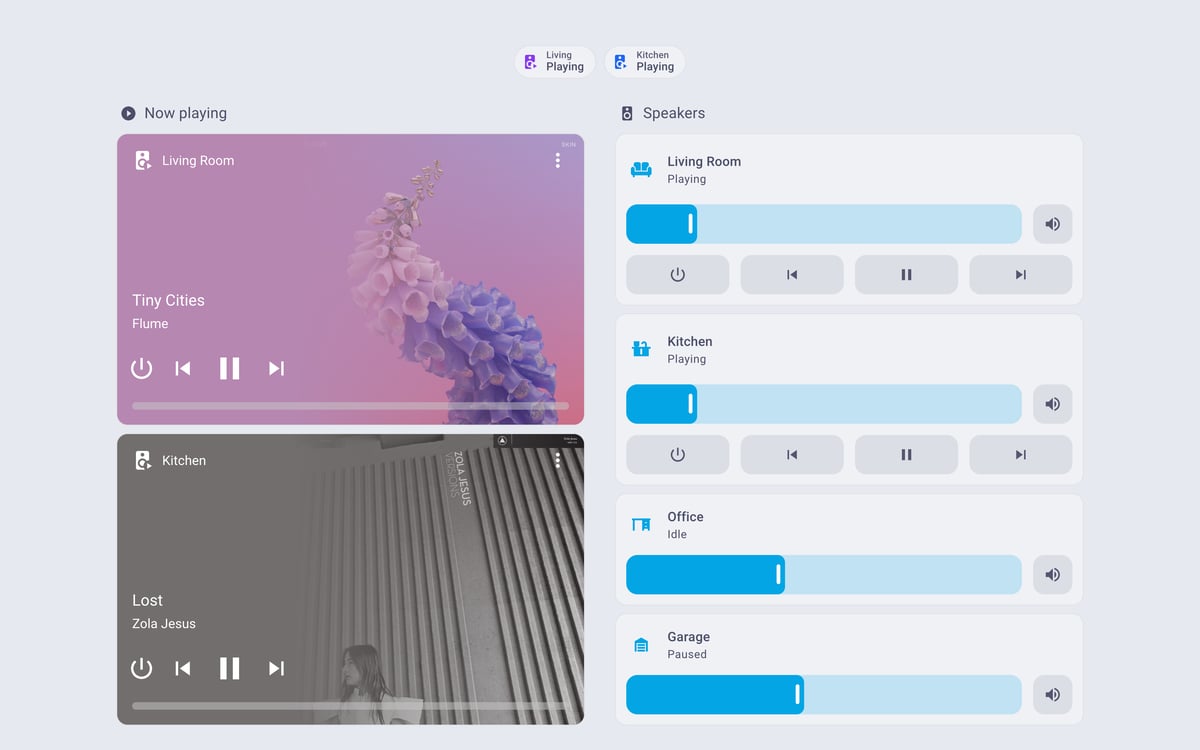The height and width of the screenshot is (750, 1200).
Task: Pause button under Living Room speaker
Action: click(906, 275)
